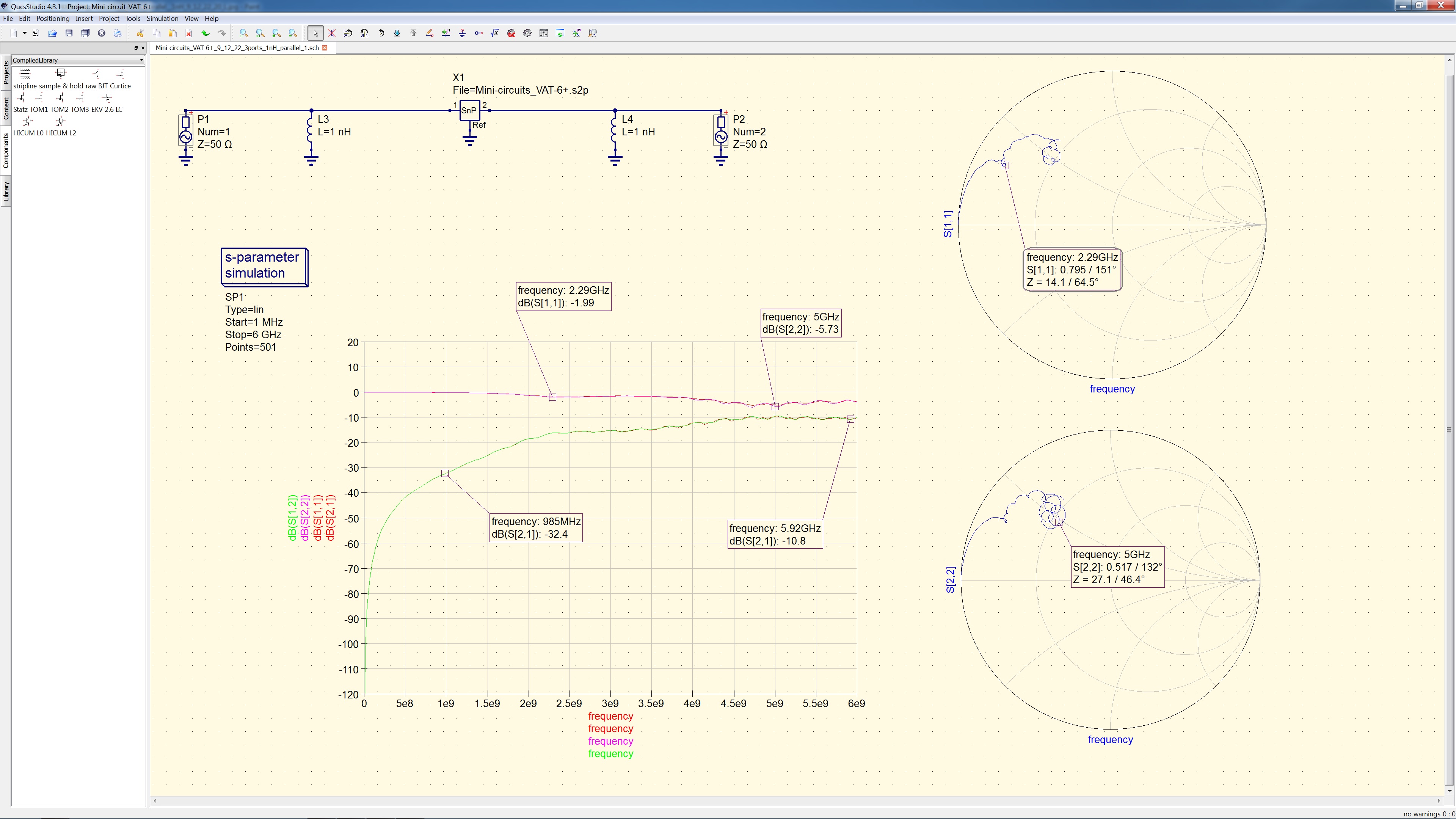Float the dock panel using undock button

(136, 48)
